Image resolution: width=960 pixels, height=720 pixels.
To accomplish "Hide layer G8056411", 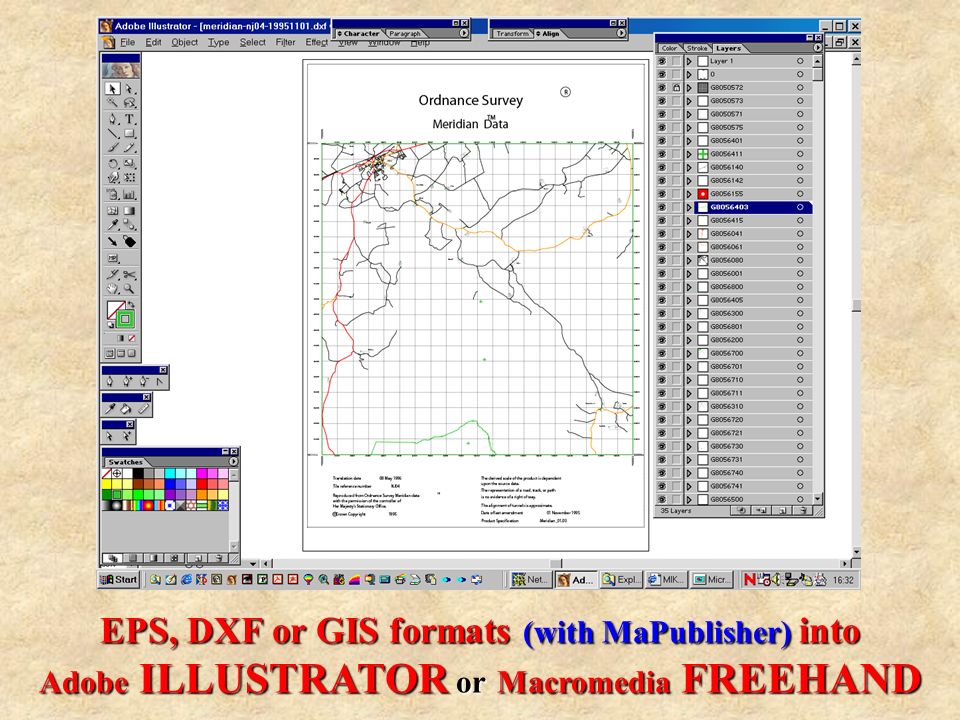I will [662, 154].
